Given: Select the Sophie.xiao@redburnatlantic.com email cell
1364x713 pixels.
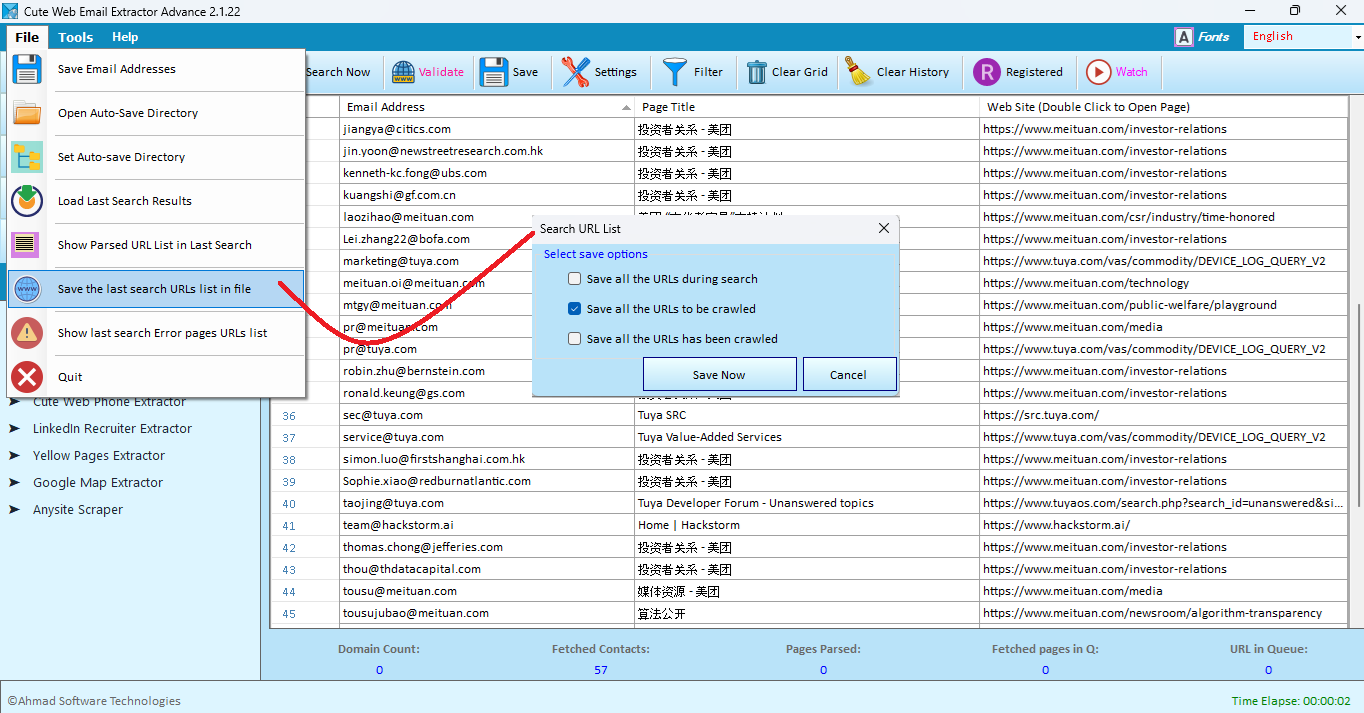Looking at the screenshot, I should [487, 481].
